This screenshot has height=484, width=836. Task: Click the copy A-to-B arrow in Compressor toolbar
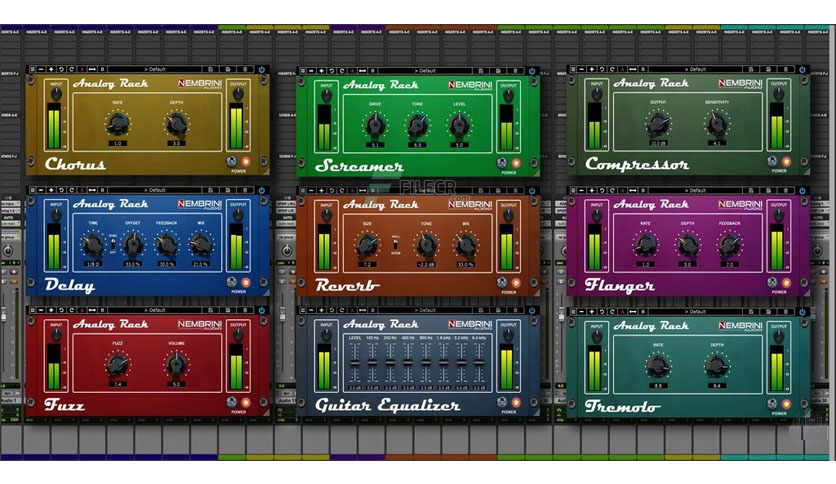(x=633, y=69)
